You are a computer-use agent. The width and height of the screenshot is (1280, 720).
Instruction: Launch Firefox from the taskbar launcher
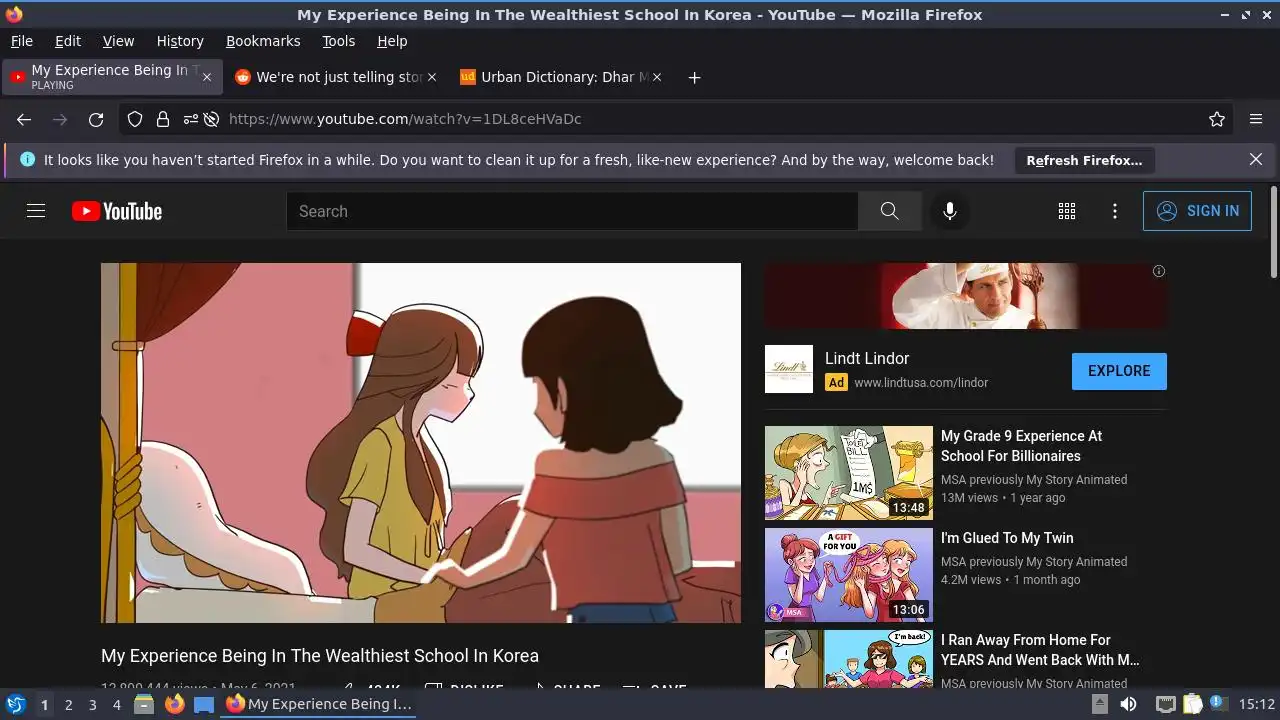(174, 704)
